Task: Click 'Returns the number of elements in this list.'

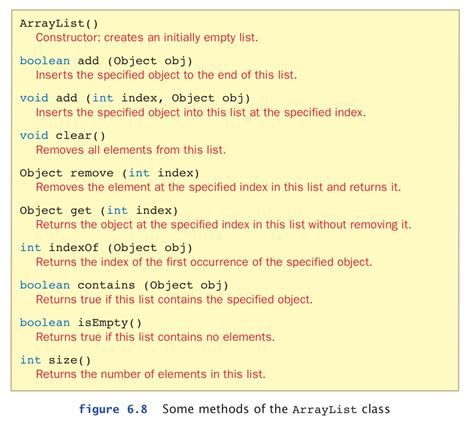Action: pyautogui.click(x=151, y=374)
